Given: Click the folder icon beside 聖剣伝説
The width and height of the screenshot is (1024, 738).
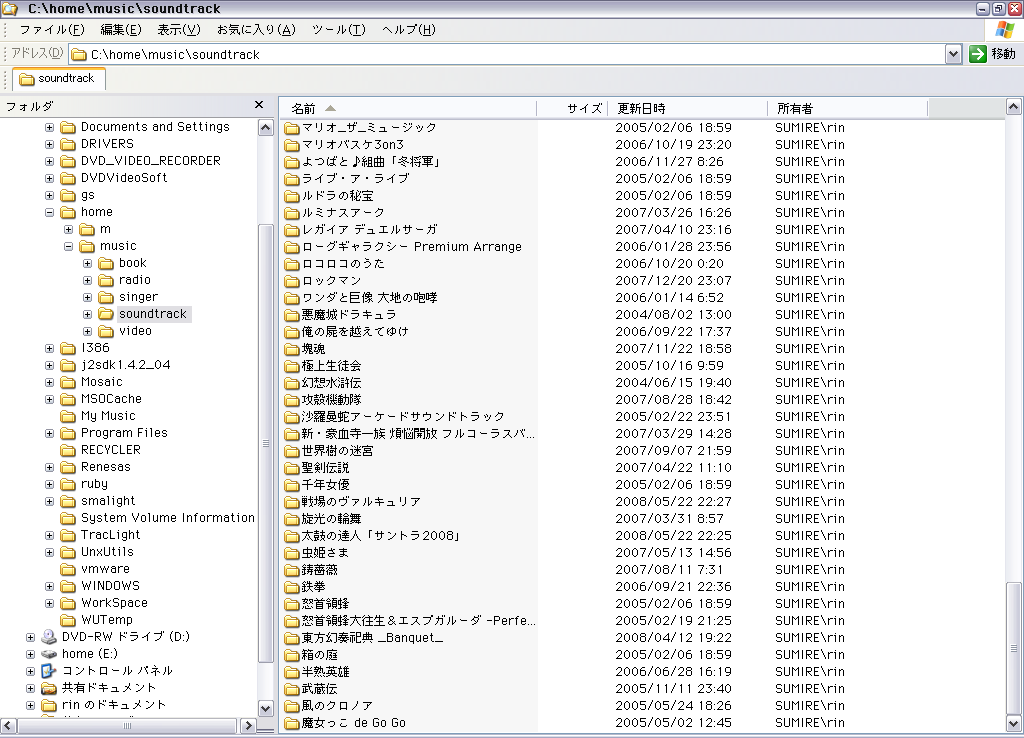Looking at the screenshot, I should (292, 468).
